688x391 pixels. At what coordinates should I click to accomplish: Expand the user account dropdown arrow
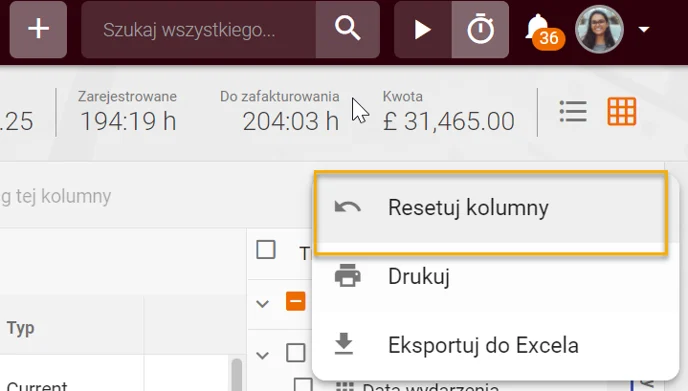[644, 29]
